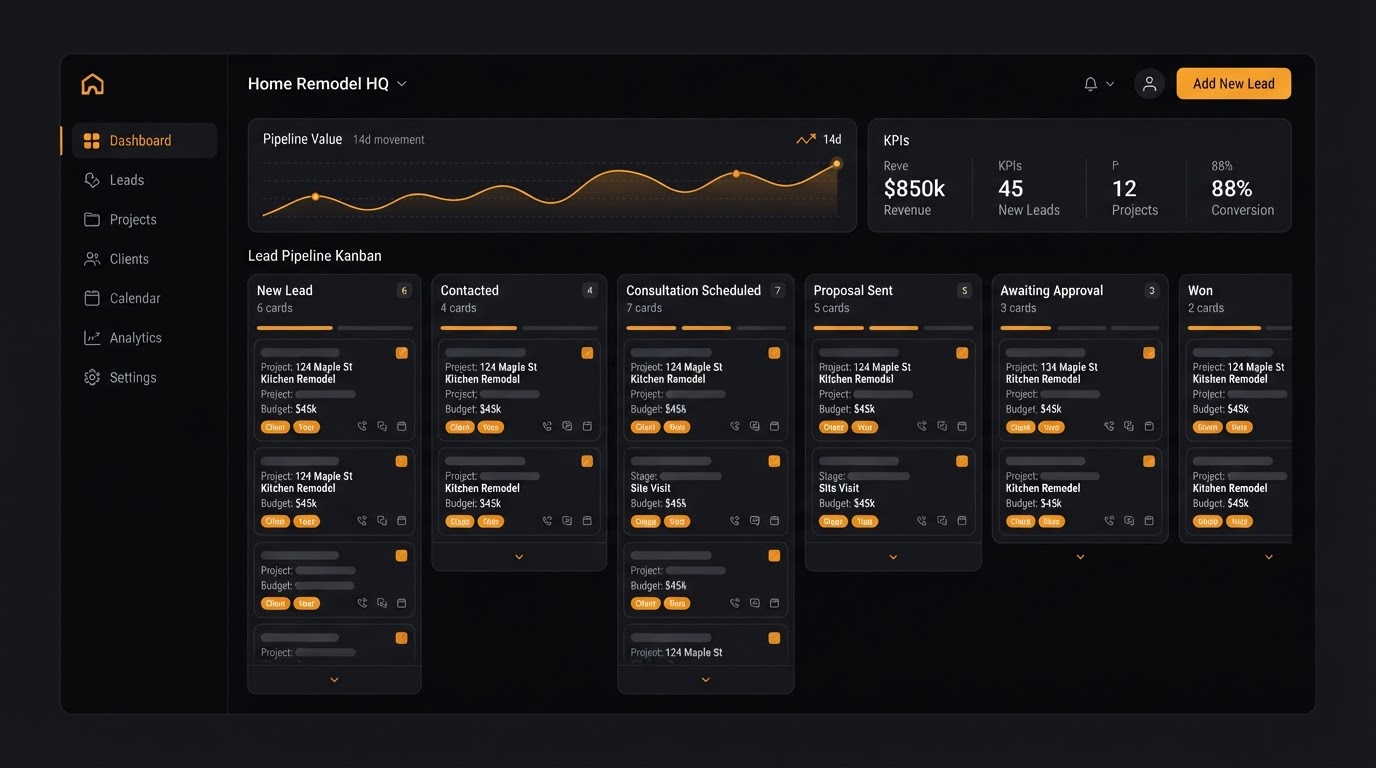Click the phone icon on first Proposal Sent card
Image resolution: width=1376 pixels, height=768 pixels.
click(x=922, y=426)
